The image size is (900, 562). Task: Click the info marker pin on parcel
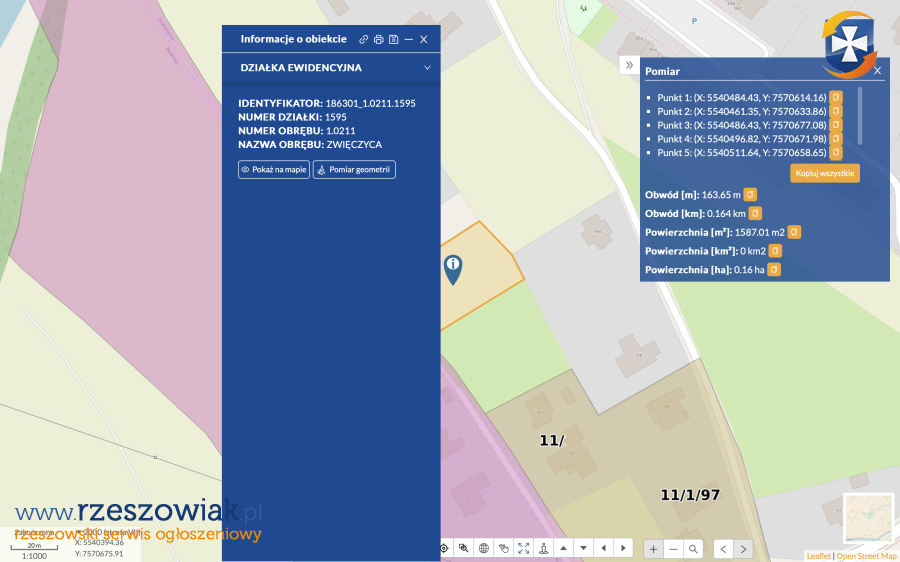[x=453, y=267]
